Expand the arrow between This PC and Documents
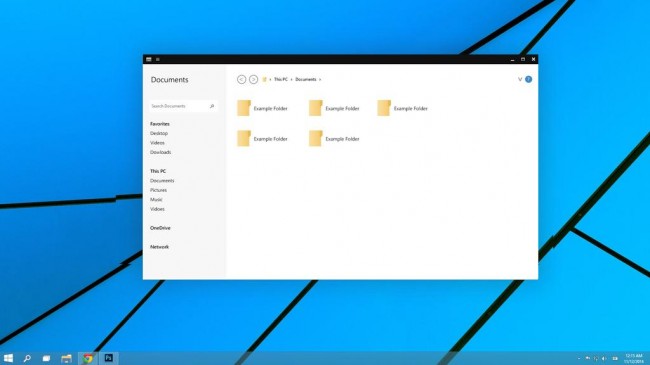The height and width of the screenshot is (365, 650). (291, 79)
